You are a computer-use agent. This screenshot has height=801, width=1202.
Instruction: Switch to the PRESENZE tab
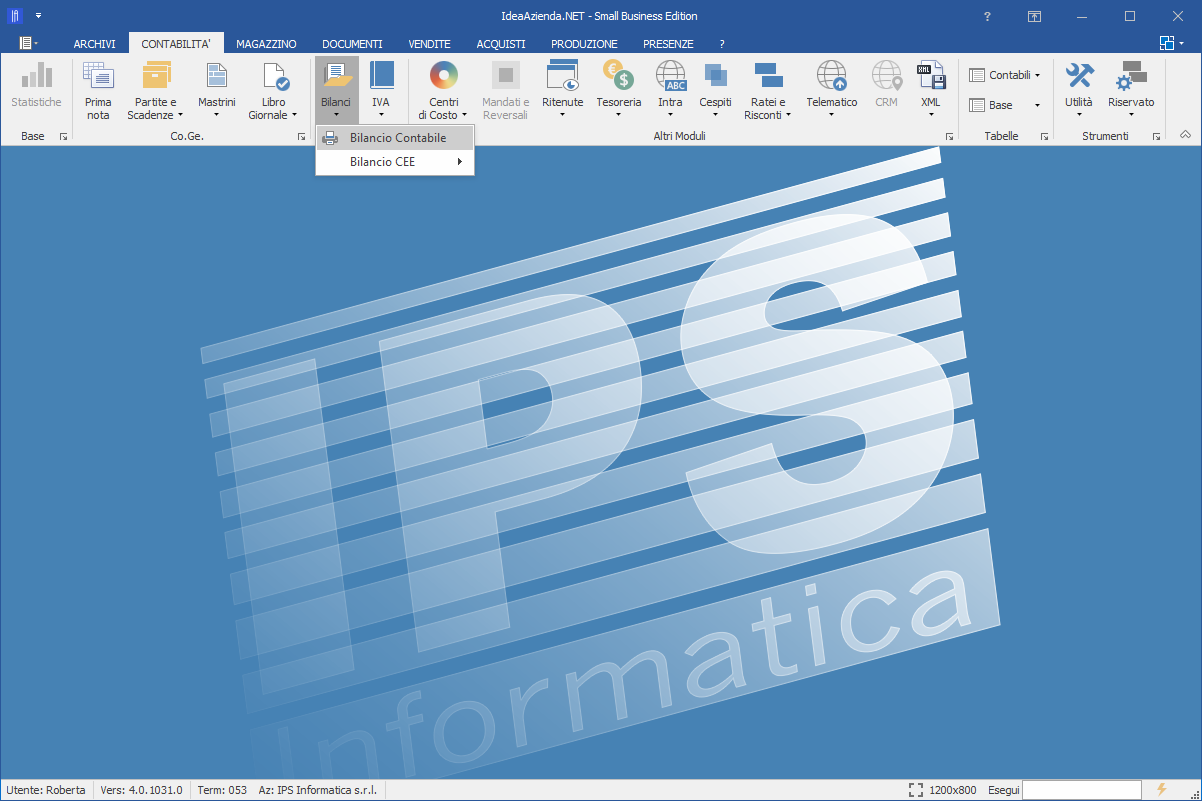tap(668, 44)
